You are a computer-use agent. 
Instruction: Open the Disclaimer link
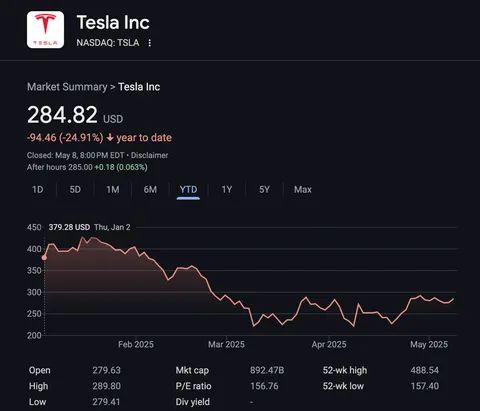[x=149, y=155]
